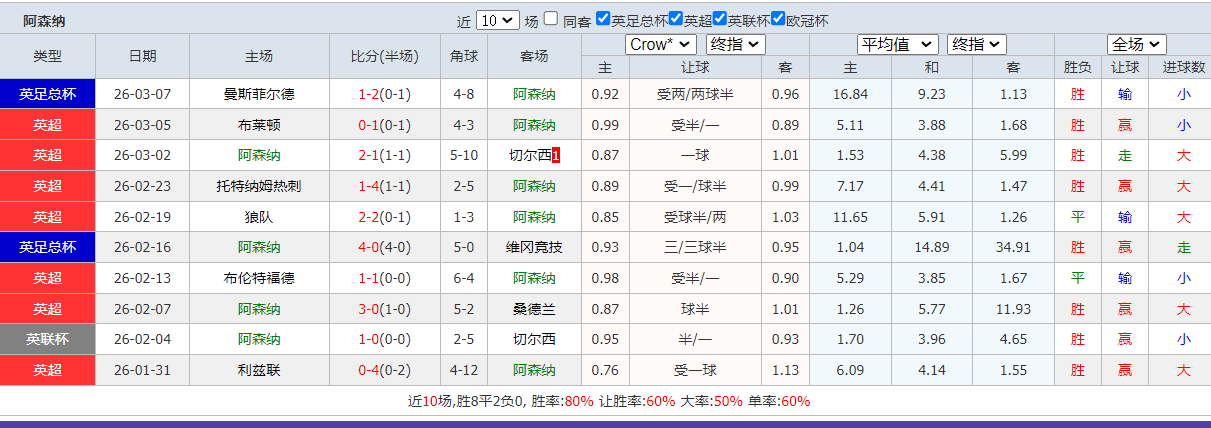Uncheck the 英联杯 filter checkbox
Screen dimensions: 1211x428
click(x=720, y=19)
